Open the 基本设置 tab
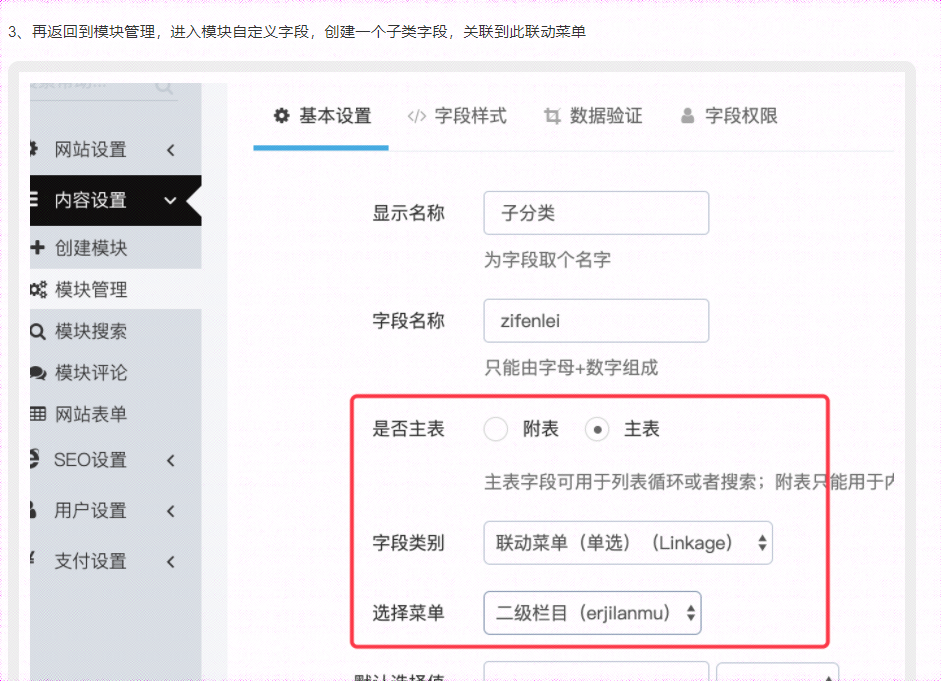This screenshot has width=941, height=681. (321, 116)
